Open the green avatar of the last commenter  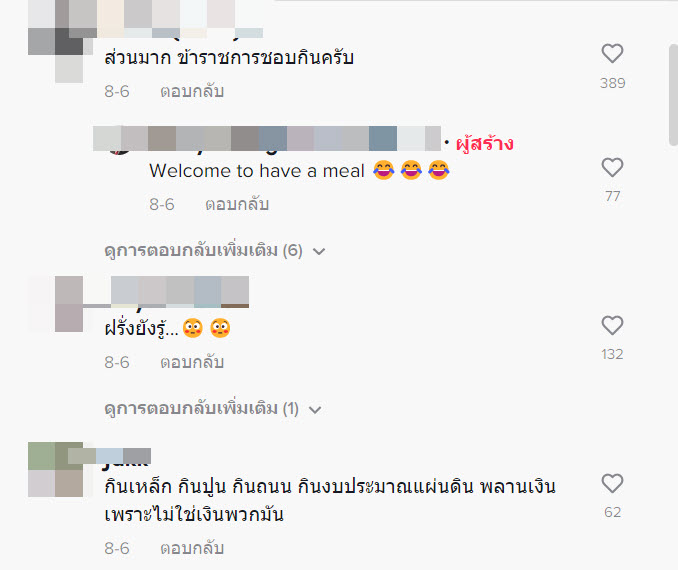click(x=56, y=469)
